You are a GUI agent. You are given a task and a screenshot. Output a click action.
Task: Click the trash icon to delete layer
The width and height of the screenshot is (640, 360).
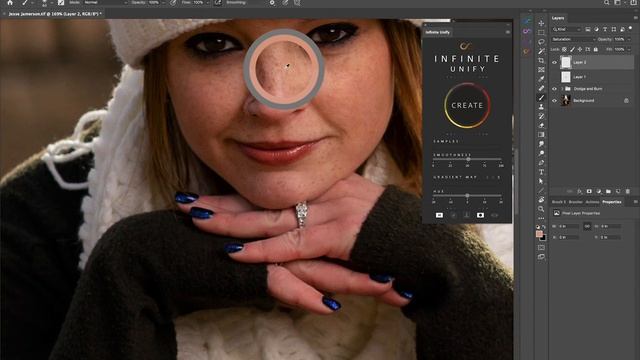coord(628,191)
